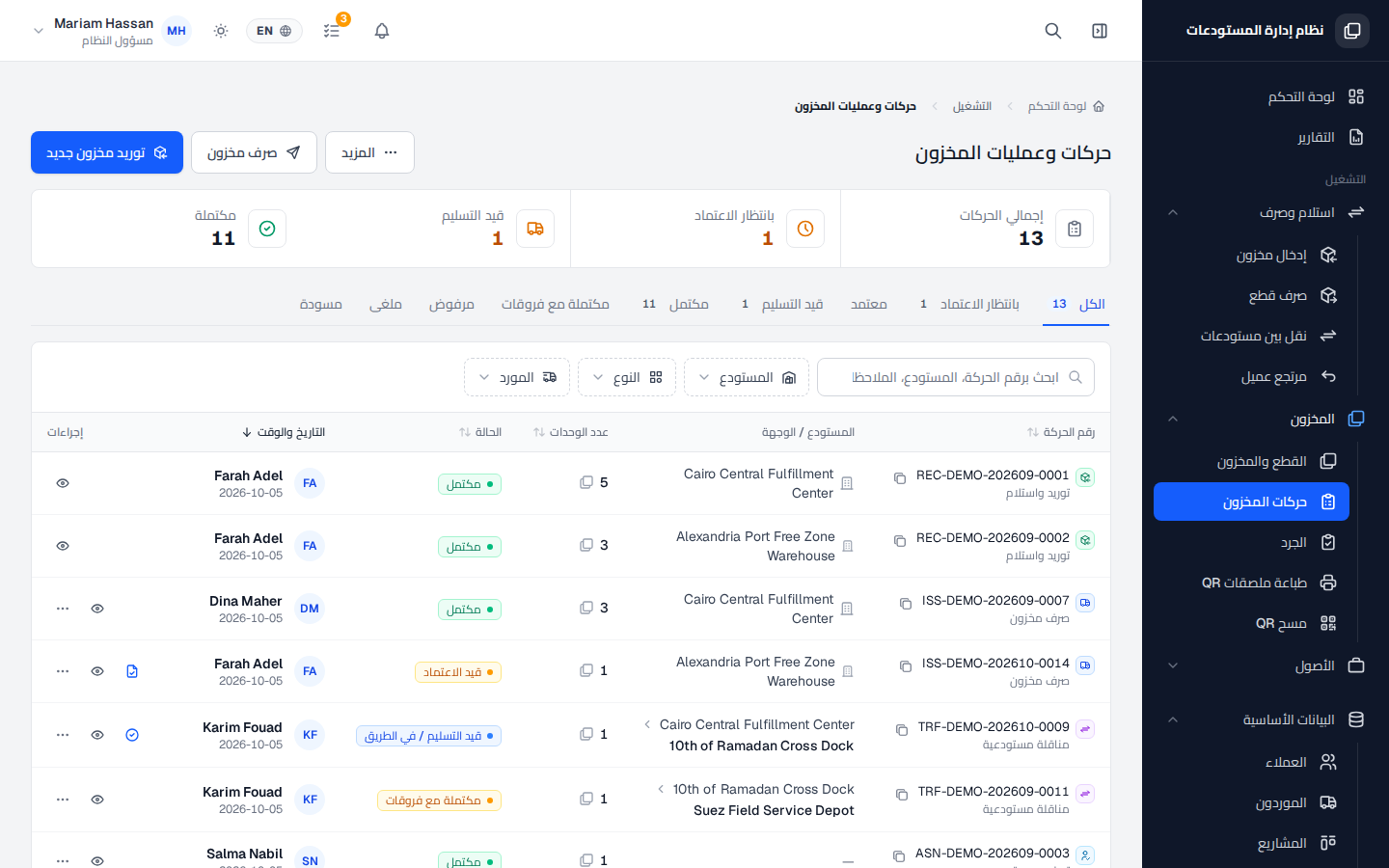Go to لوحة التحكم breadcrumb link
Screen dimensions: 1389x868
pyautogui.click(x=1066, y=106)
